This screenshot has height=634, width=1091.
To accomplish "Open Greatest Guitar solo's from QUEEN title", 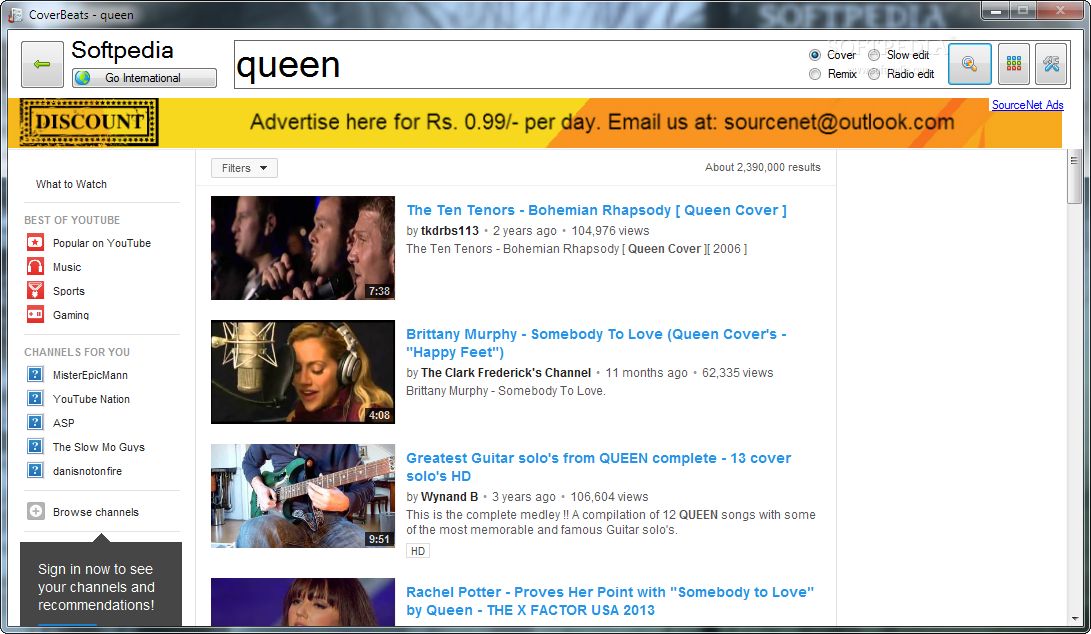I will 598,467.
